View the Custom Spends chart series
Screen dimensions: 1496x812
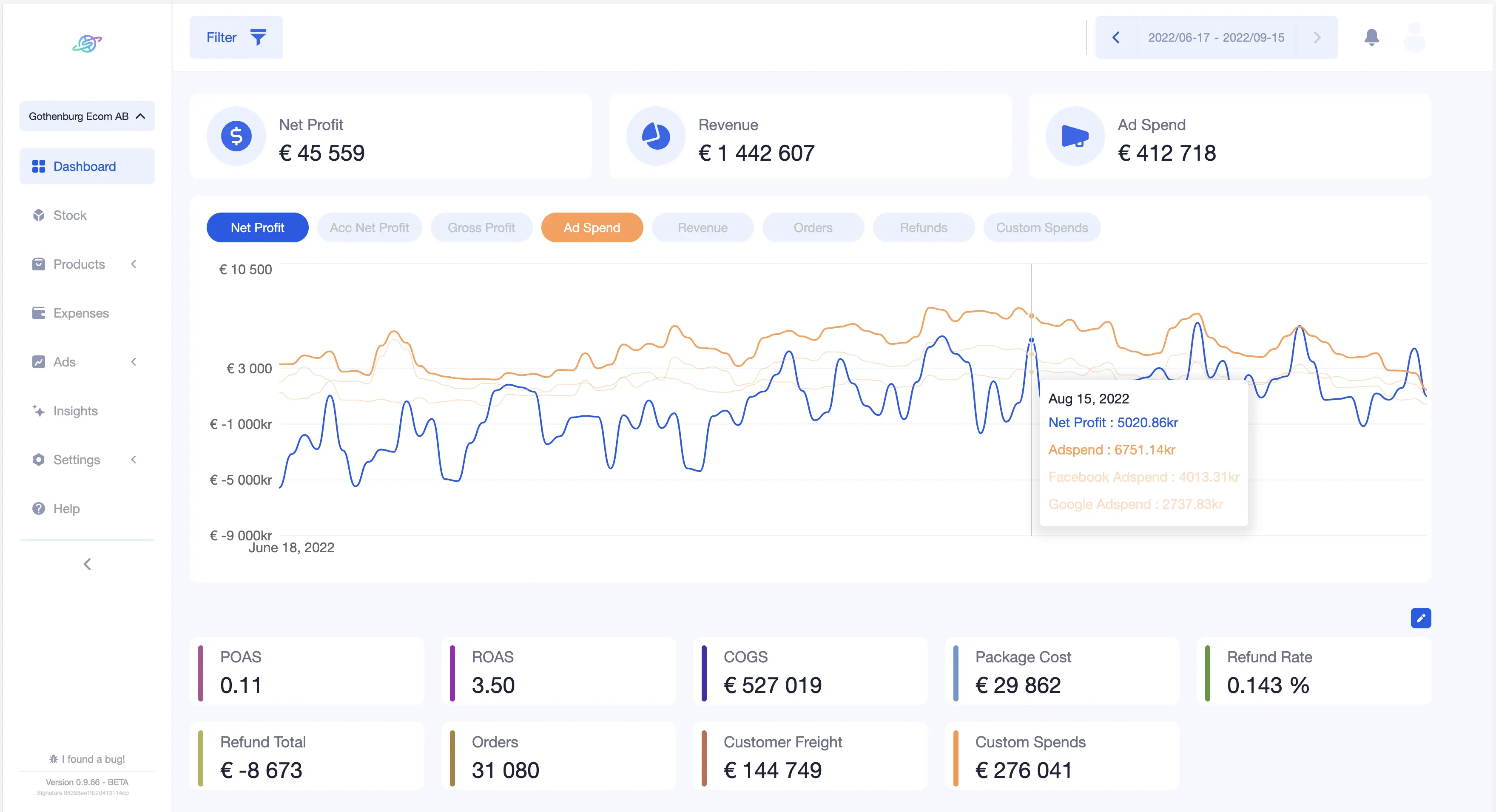coord(1041,227)
